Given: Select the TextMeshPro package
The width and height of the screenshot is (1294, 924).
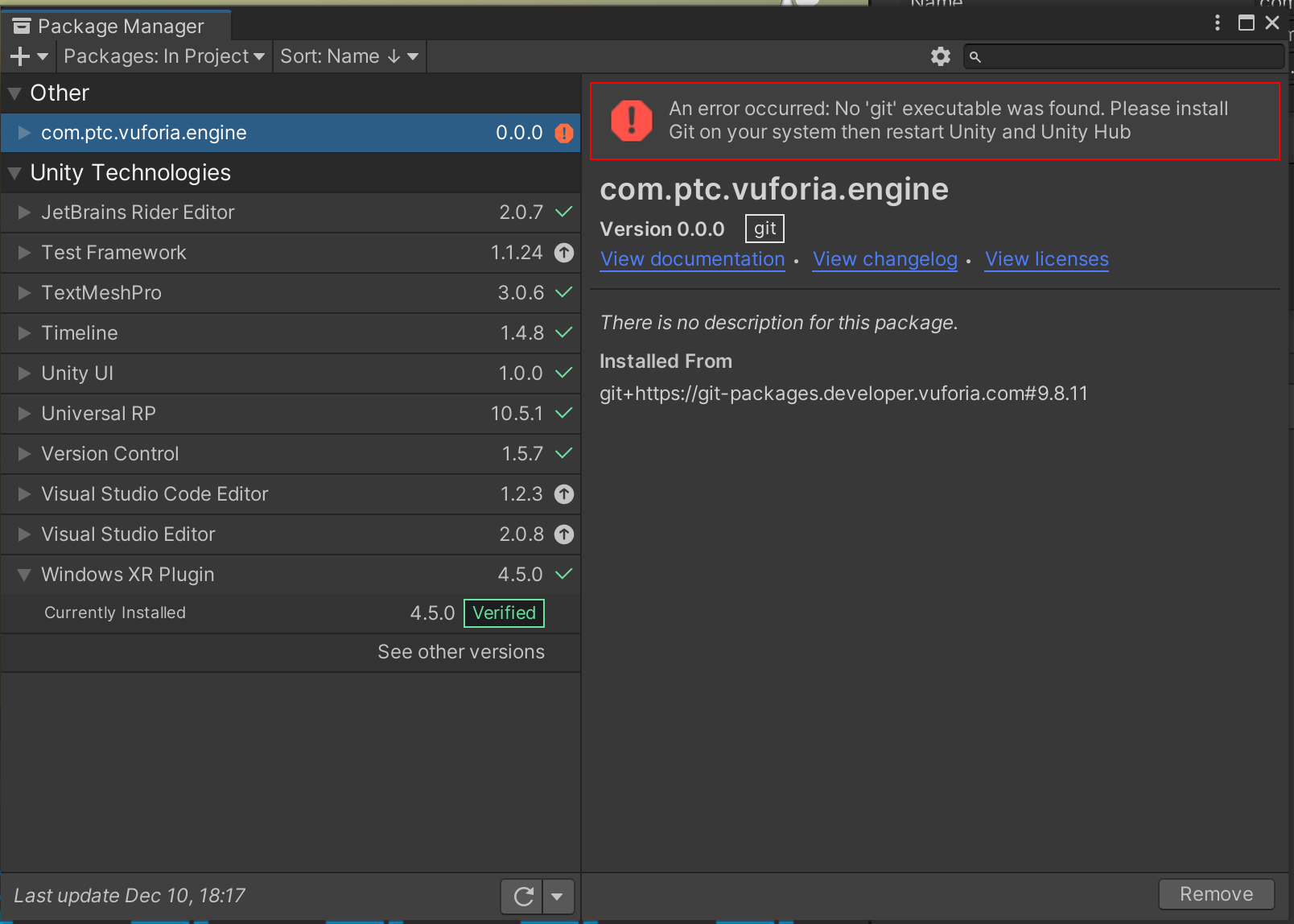Looking at the screenshot, I should (x=291, y=293).
